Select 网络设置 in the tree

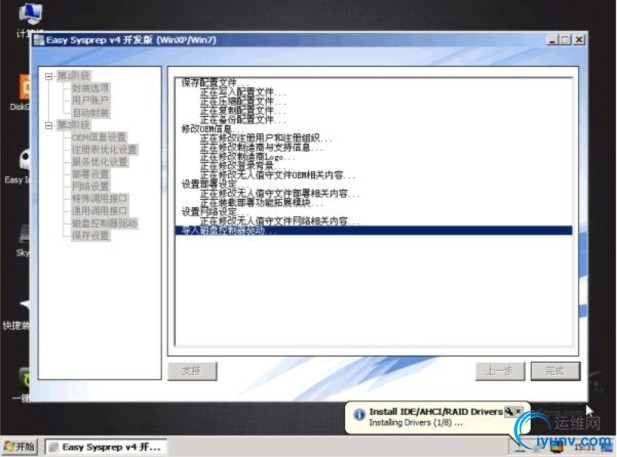point(90,186)
